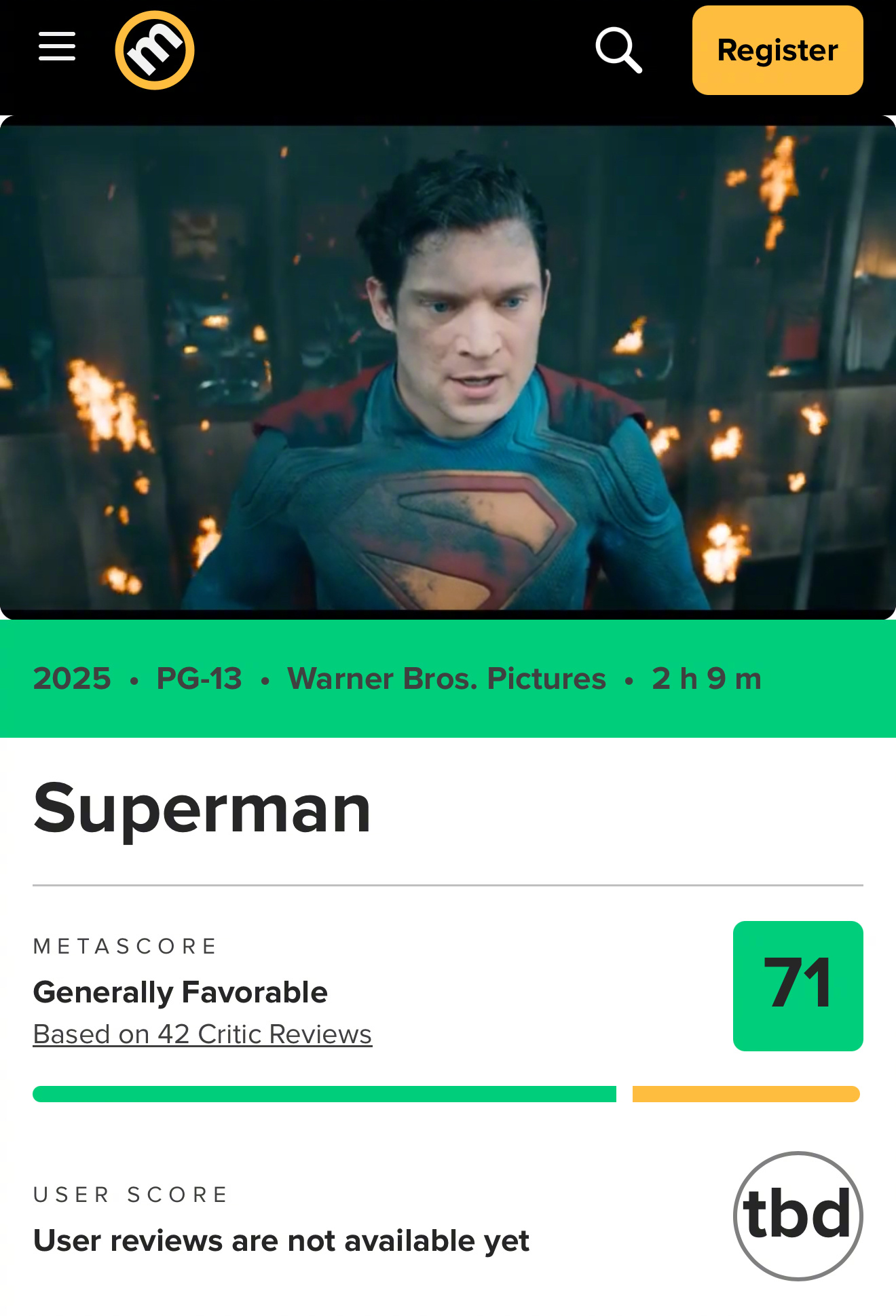Click the tbd user score circle
This screenshot has height=1316, width=896.
798,1216
